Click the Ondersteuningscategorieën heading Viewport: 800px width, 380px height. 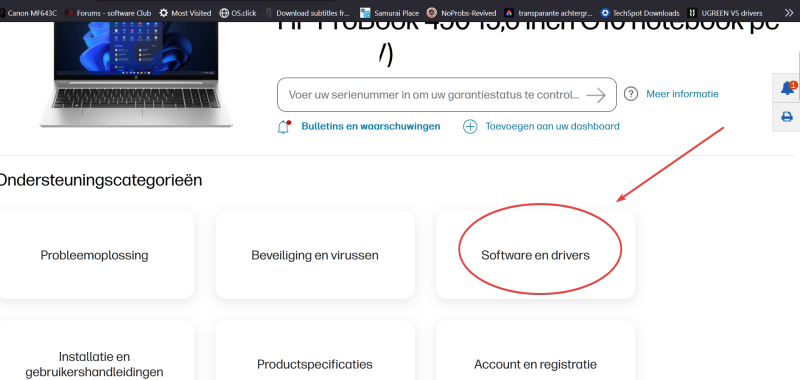pyautogui.click(x=100, y=180)
